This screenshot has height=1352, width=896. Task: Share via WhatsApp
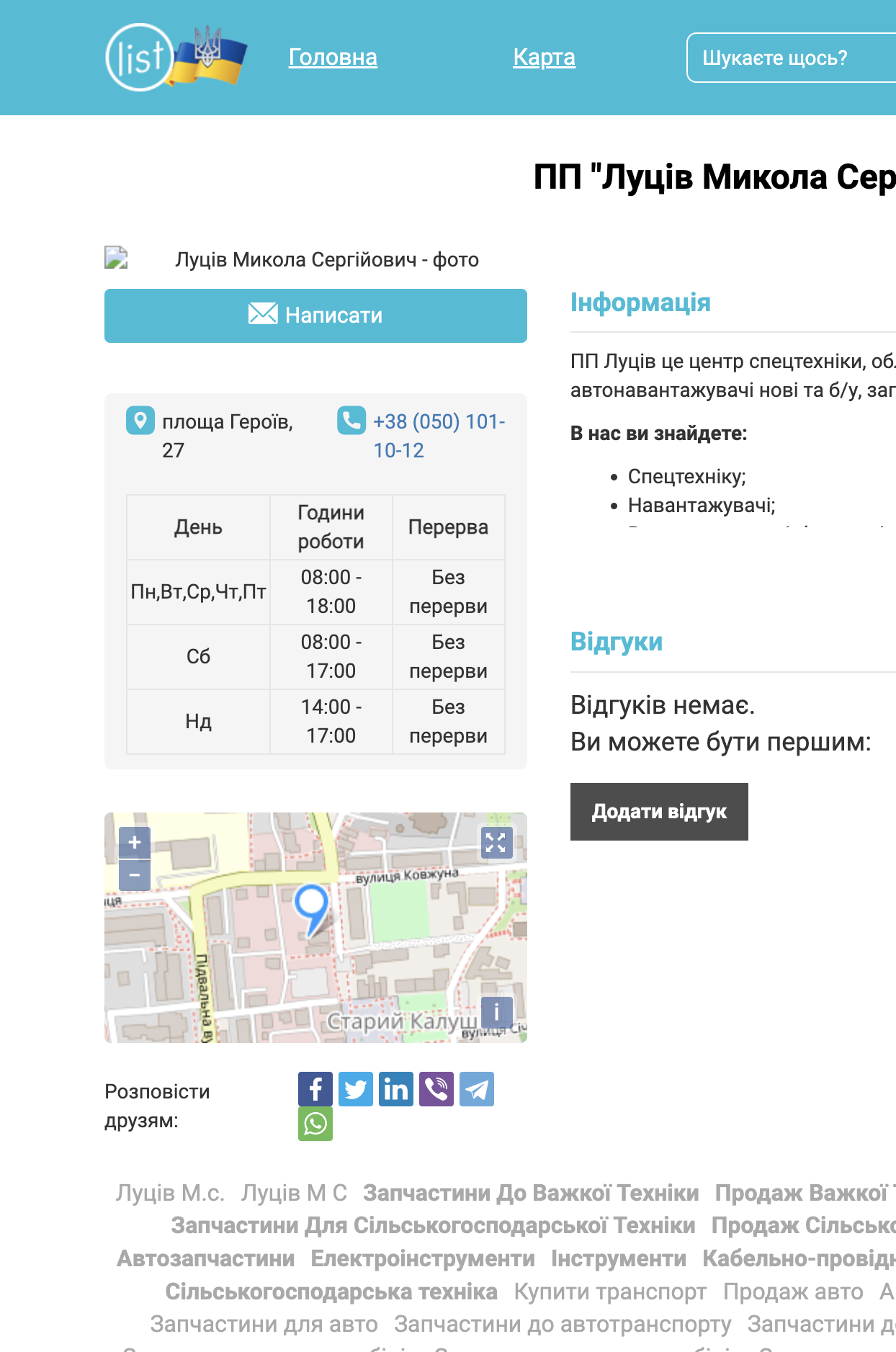(315, 1124)
